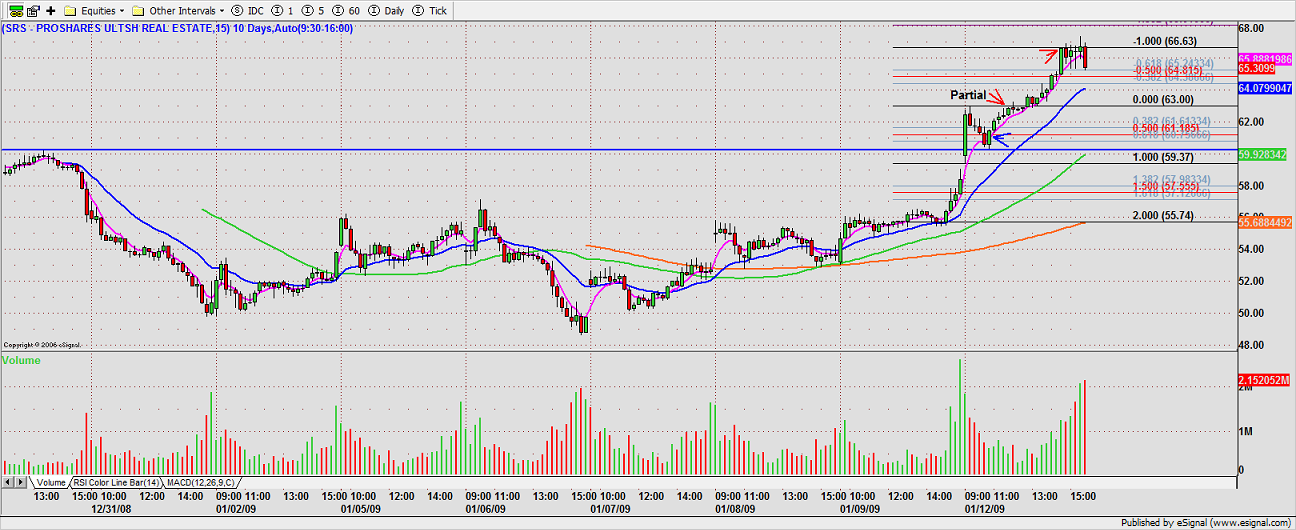Open the RSI Color Line Bar(14) tab
The image size is (1296, 530).
click(117, 482)
